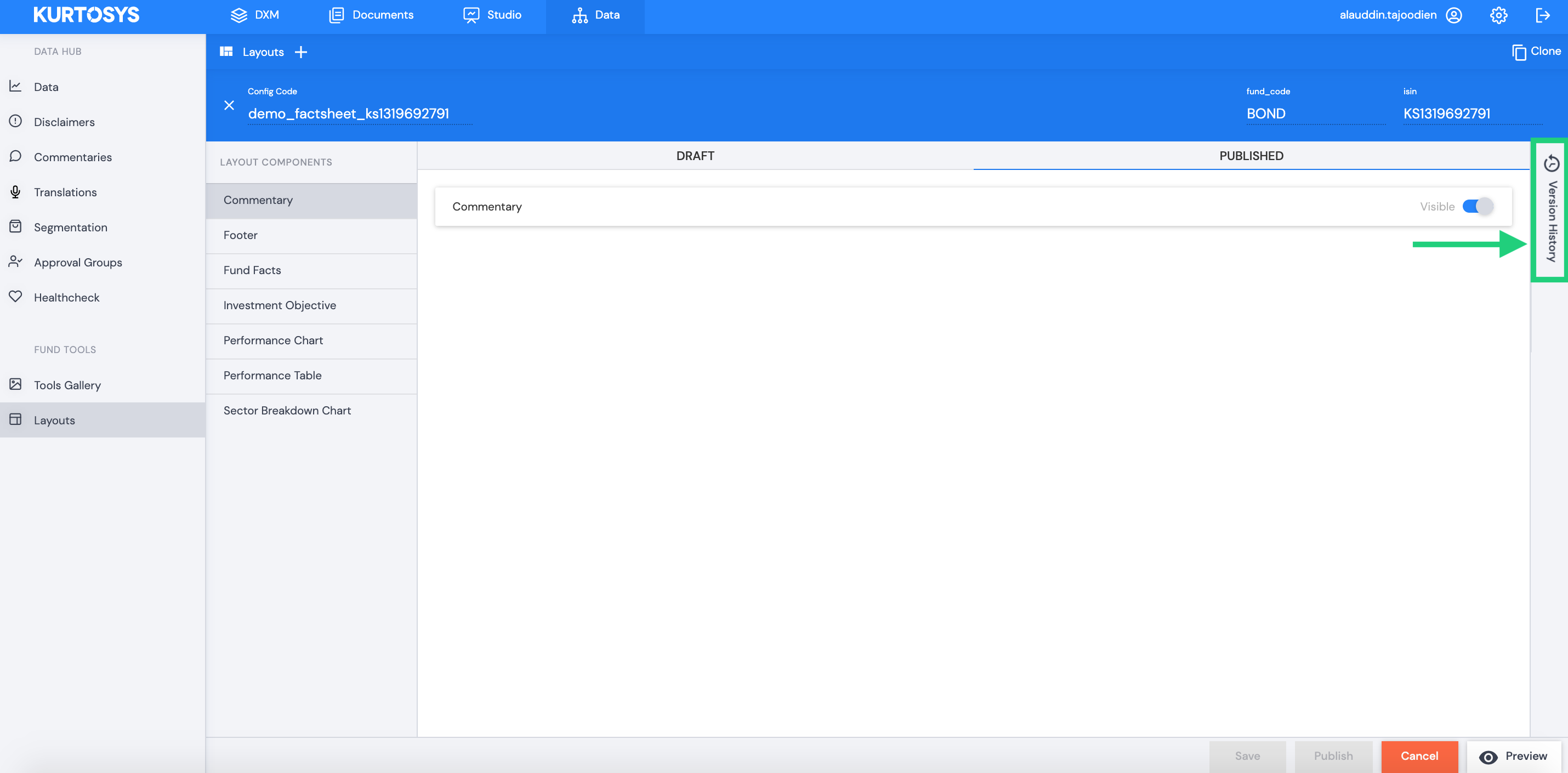Screen dimensions: 1568x773
Task: Click the Data chart icon in sidebar
Action: point(15,87)
